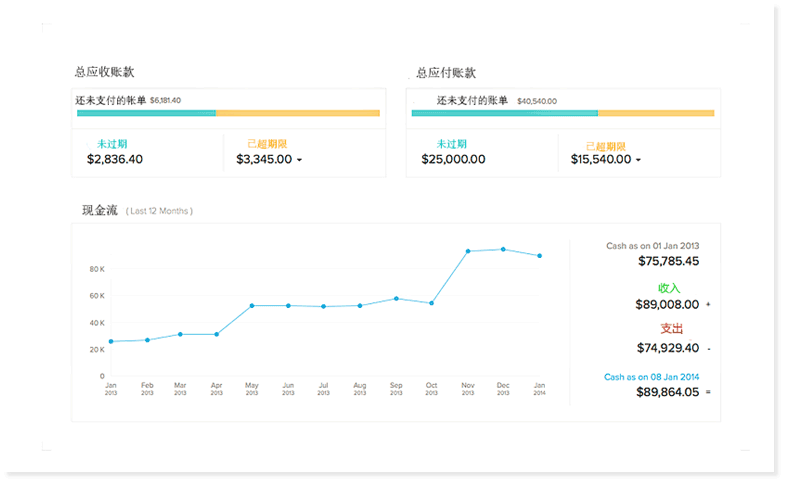Select the Nov 2013 chart data point
The image size is (785, 483).
point(467,251)
